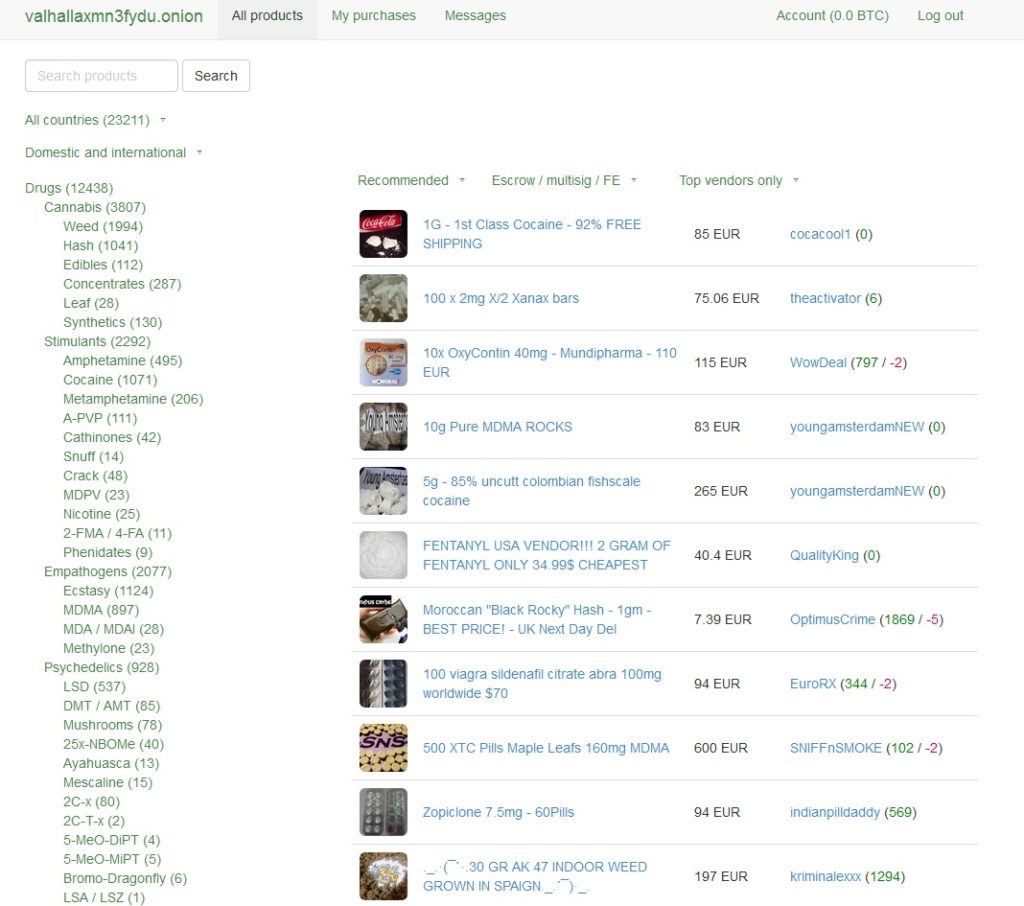Open Domestic and international dropdown

(x=113, y=153)
